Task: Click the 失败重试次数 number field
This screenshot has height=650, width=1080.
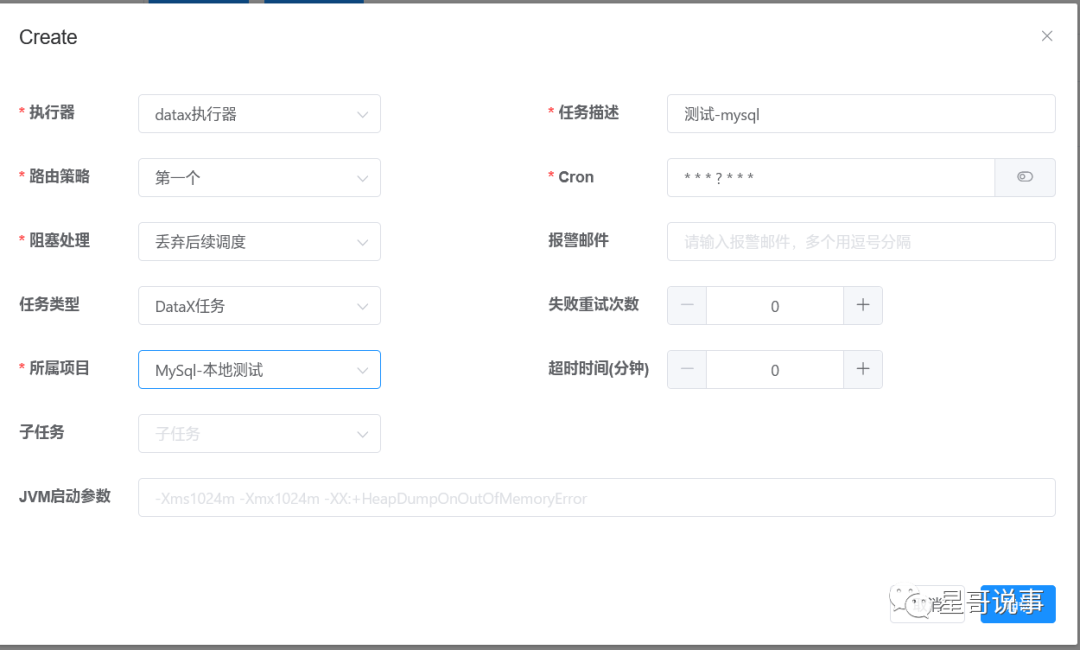Action: 775,306
